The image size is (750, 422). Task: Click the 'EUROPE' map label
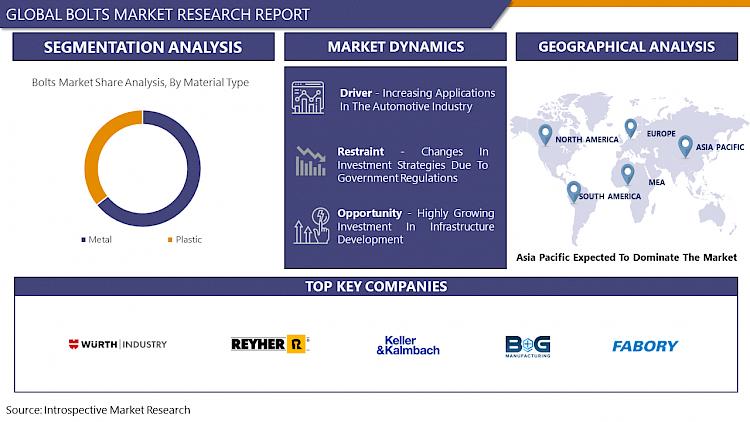coord(661,133)
